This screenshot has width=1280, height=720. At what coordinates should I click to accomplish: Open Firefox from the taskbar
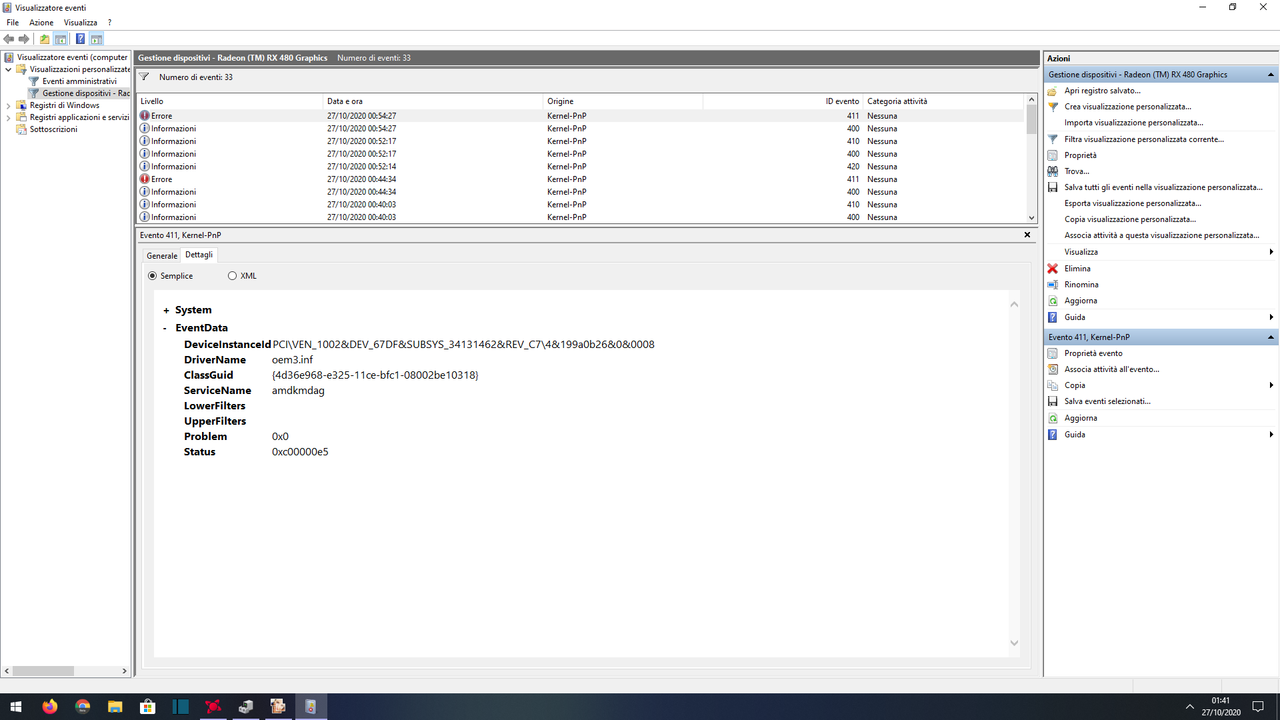(x=50, y=706)
